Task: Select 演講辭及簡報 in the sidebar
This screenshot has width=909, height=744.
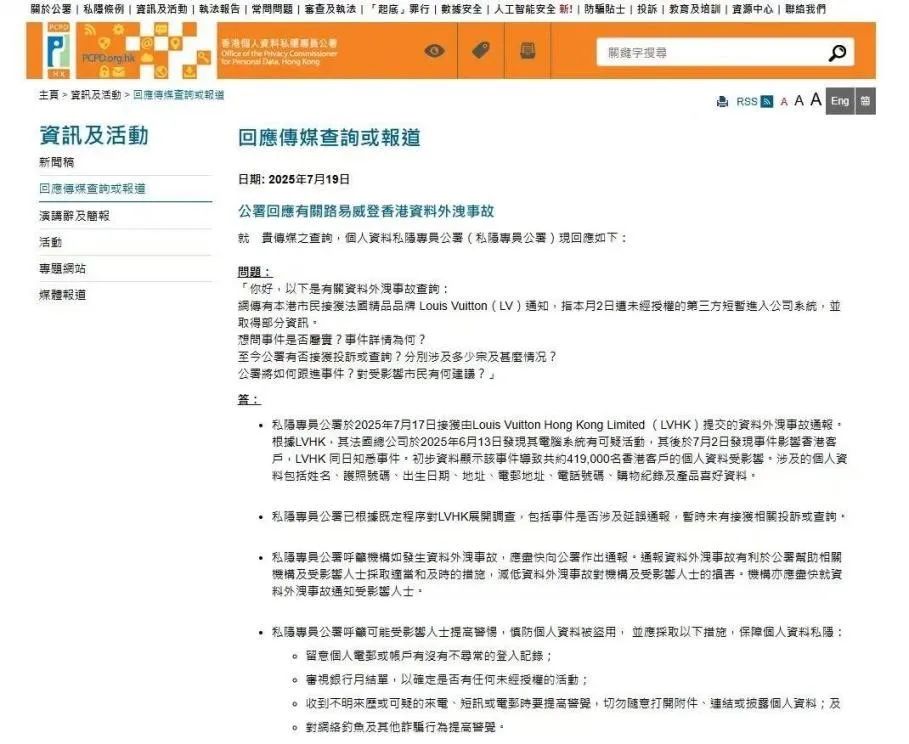Action: tap(74, 215)
